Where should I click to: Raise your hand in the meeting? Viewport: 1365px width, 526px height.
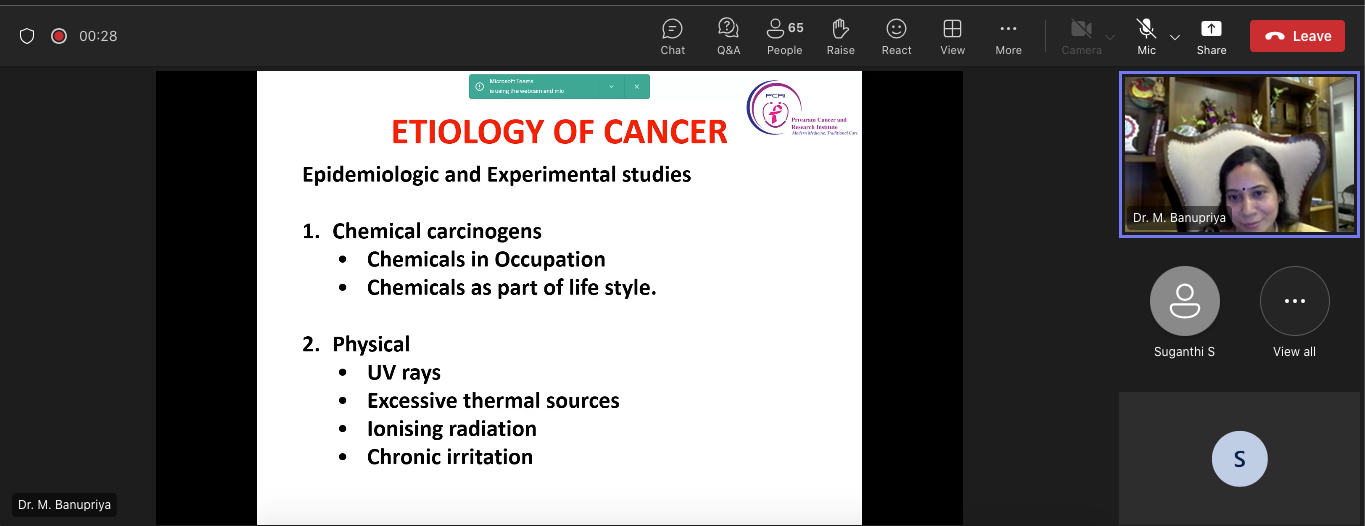coord(840,36)
